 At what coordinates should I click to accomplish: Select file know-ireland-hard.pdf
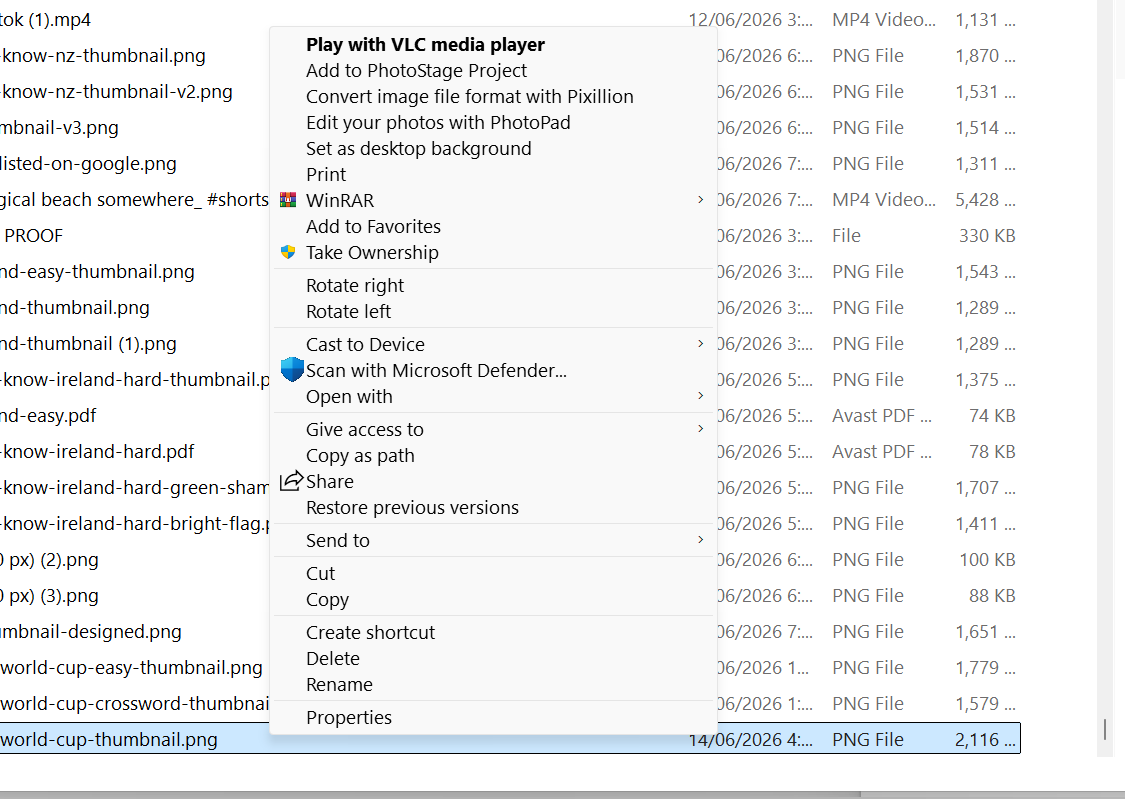pyautogui.click(x=97, y=452)
